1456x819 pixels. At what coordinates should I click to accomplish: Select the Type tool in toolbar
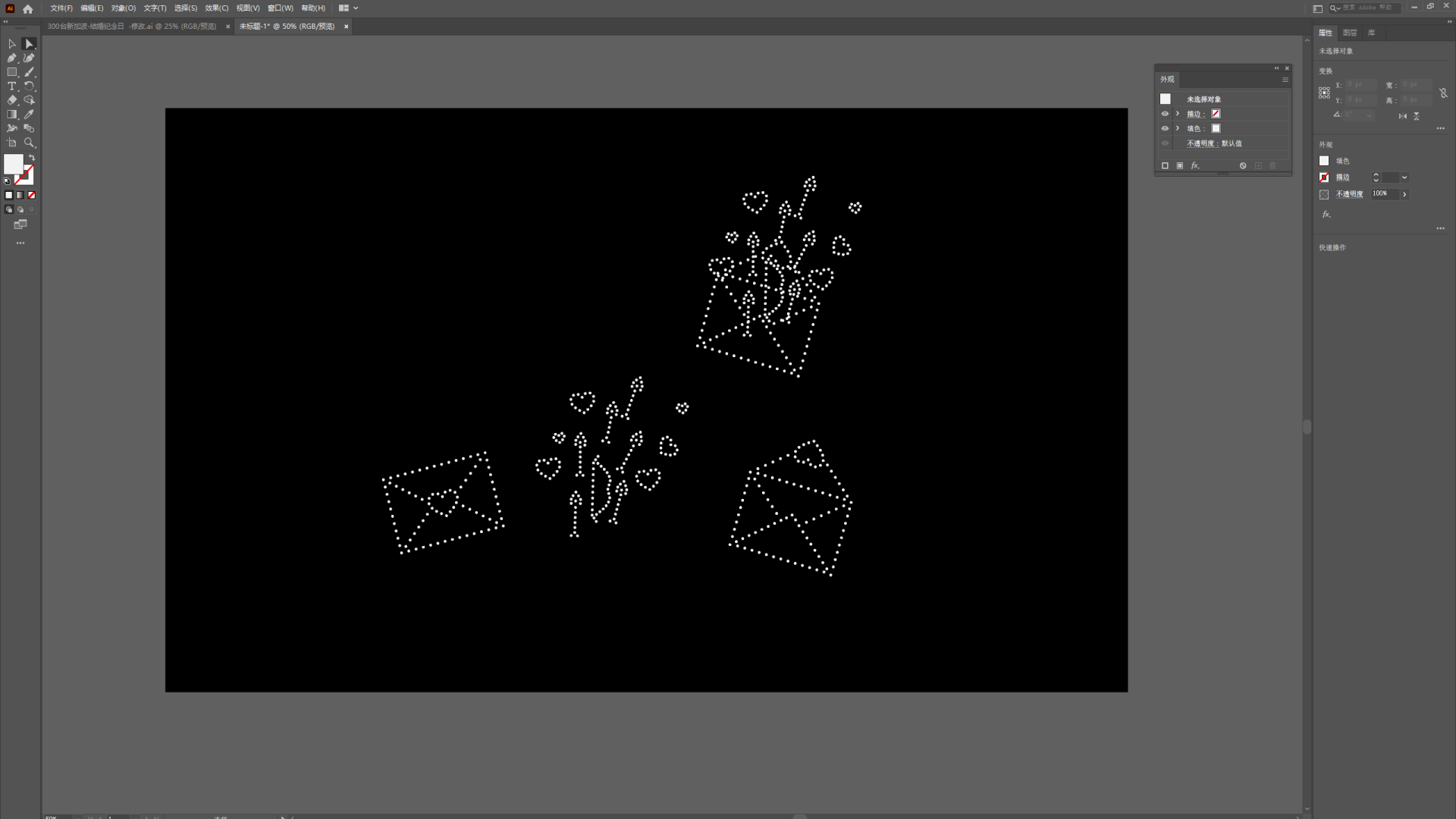coord(11,86)
